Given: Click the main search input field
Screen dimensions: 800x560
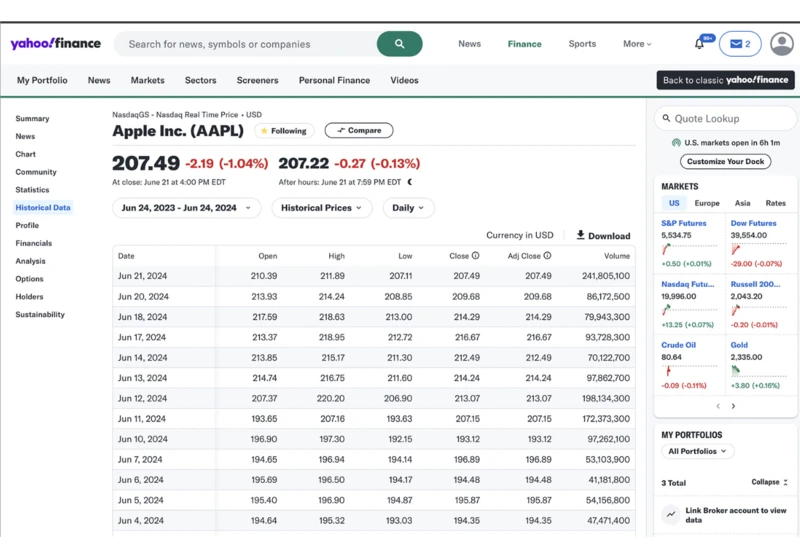Looking at the screenshot, I should point(245,44).
